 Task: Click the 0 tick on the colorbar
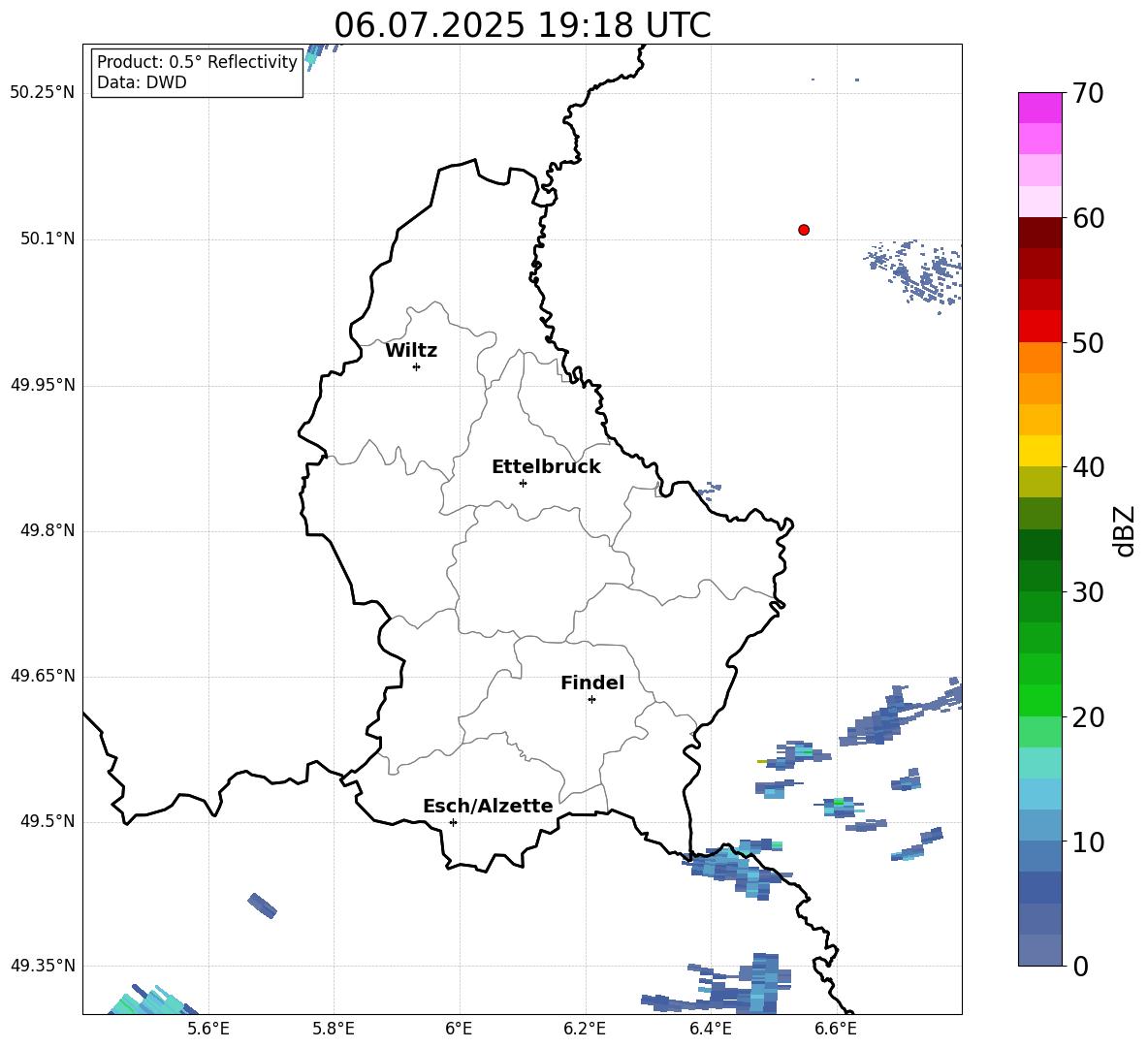1080,966
